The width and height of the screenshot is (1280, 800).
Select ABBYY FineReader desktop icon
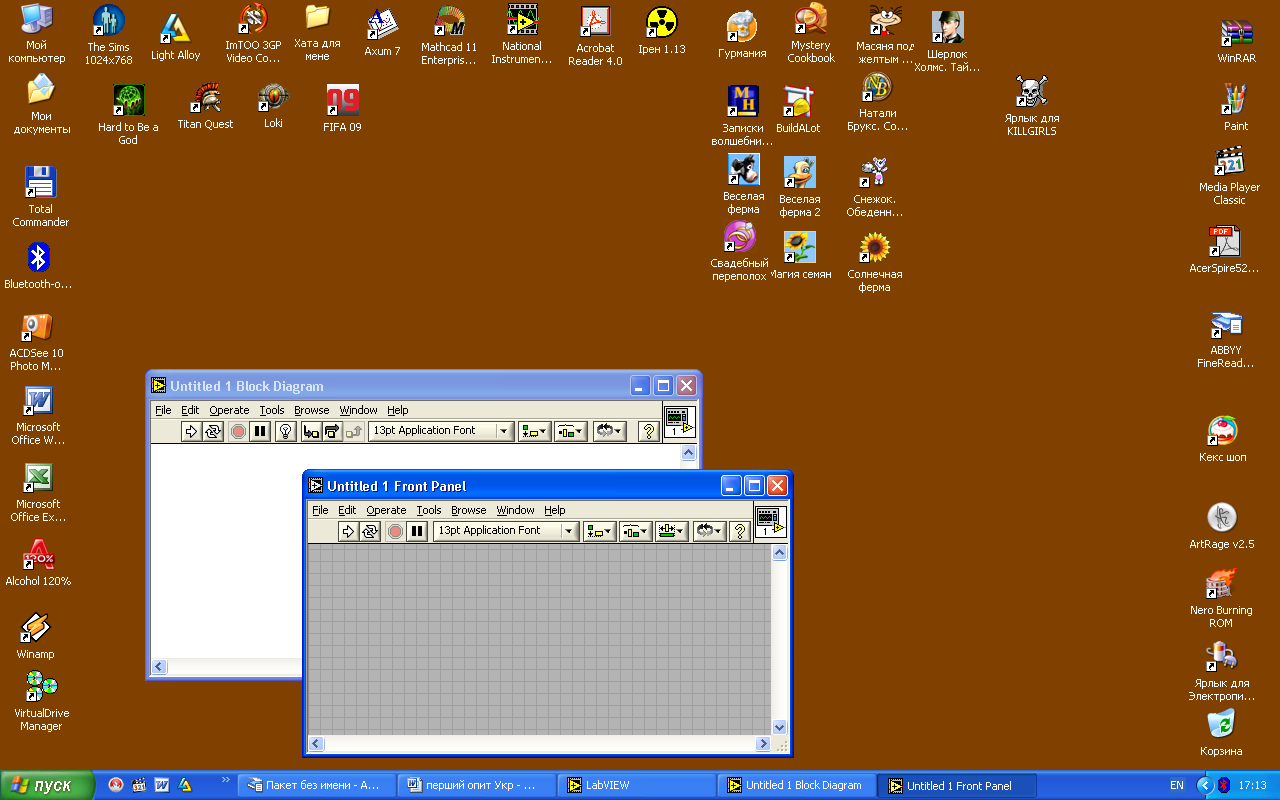click(1226, 340)
